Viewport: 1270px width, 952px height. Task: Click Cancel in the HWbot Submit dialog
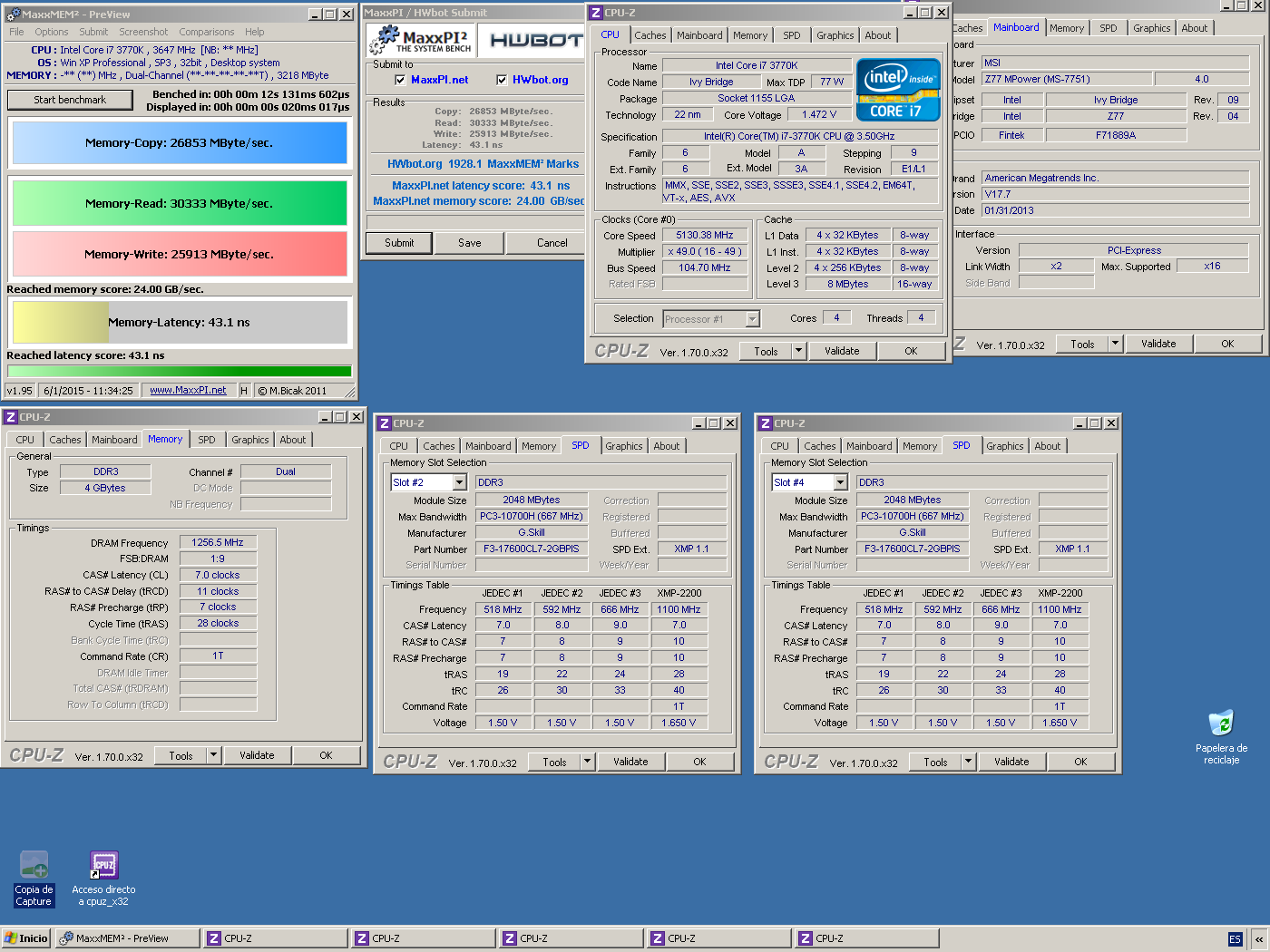pos(547,243)
